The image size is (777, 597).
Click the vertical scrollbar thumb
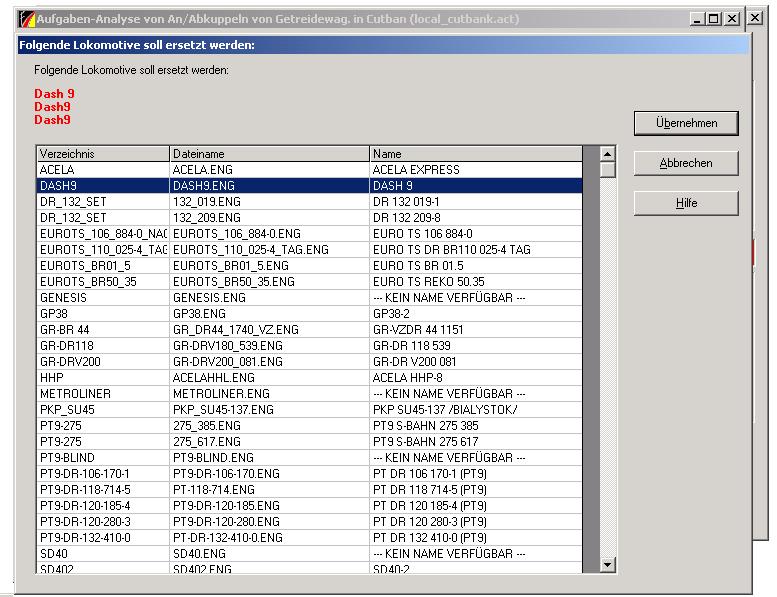(x=607, y=170)
